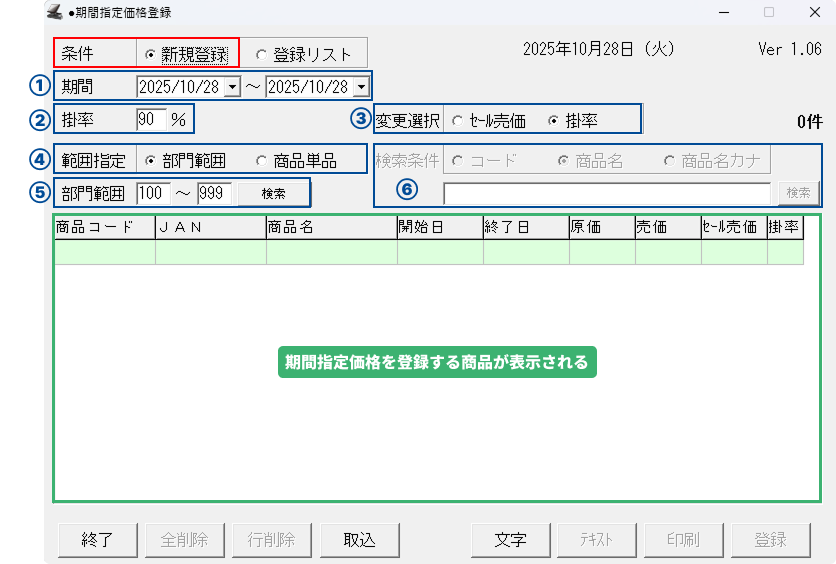Screen dimensions: 836x564
Task: Click the 掛率 percentage input field
Action: tap(150, 120)
